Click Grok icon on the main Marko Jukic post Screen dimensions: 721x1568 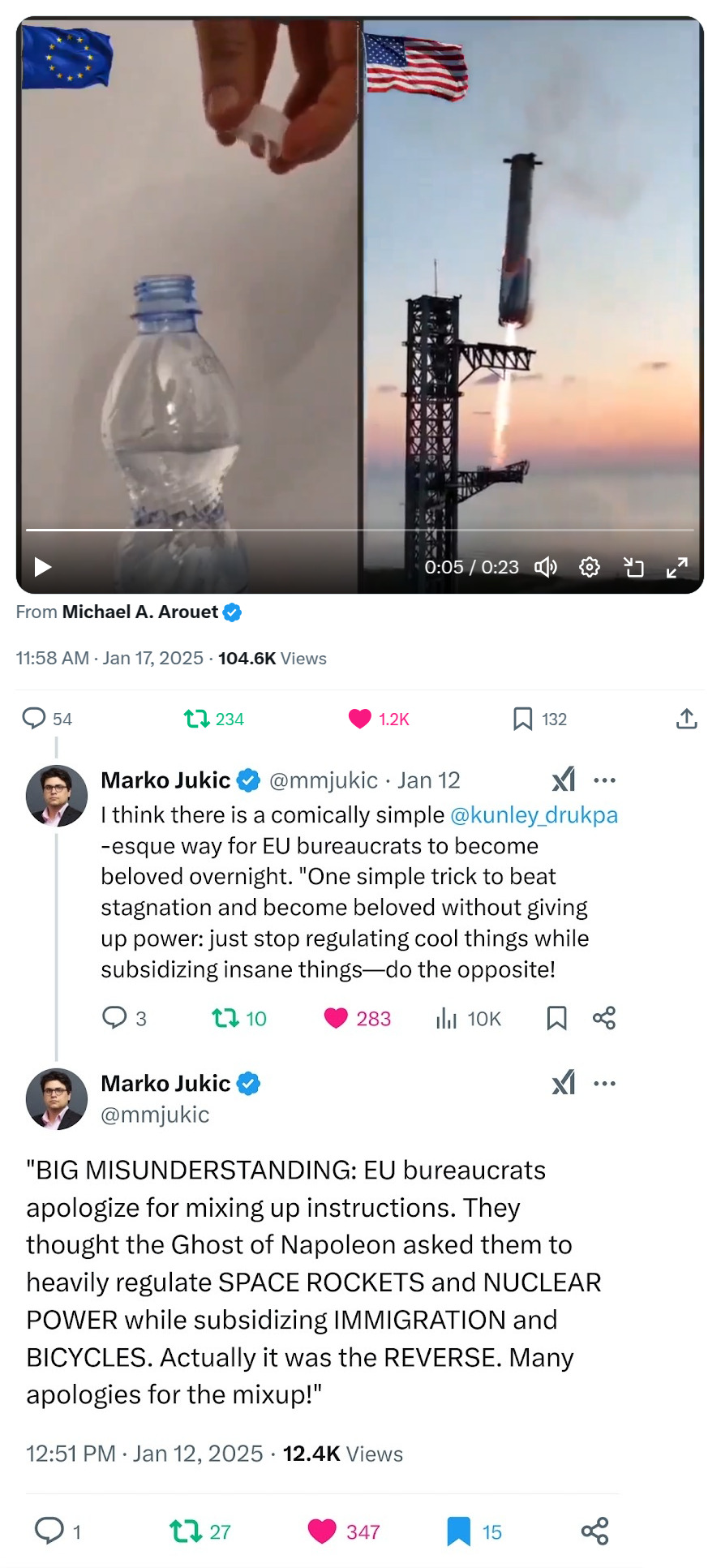point(564,1083)
